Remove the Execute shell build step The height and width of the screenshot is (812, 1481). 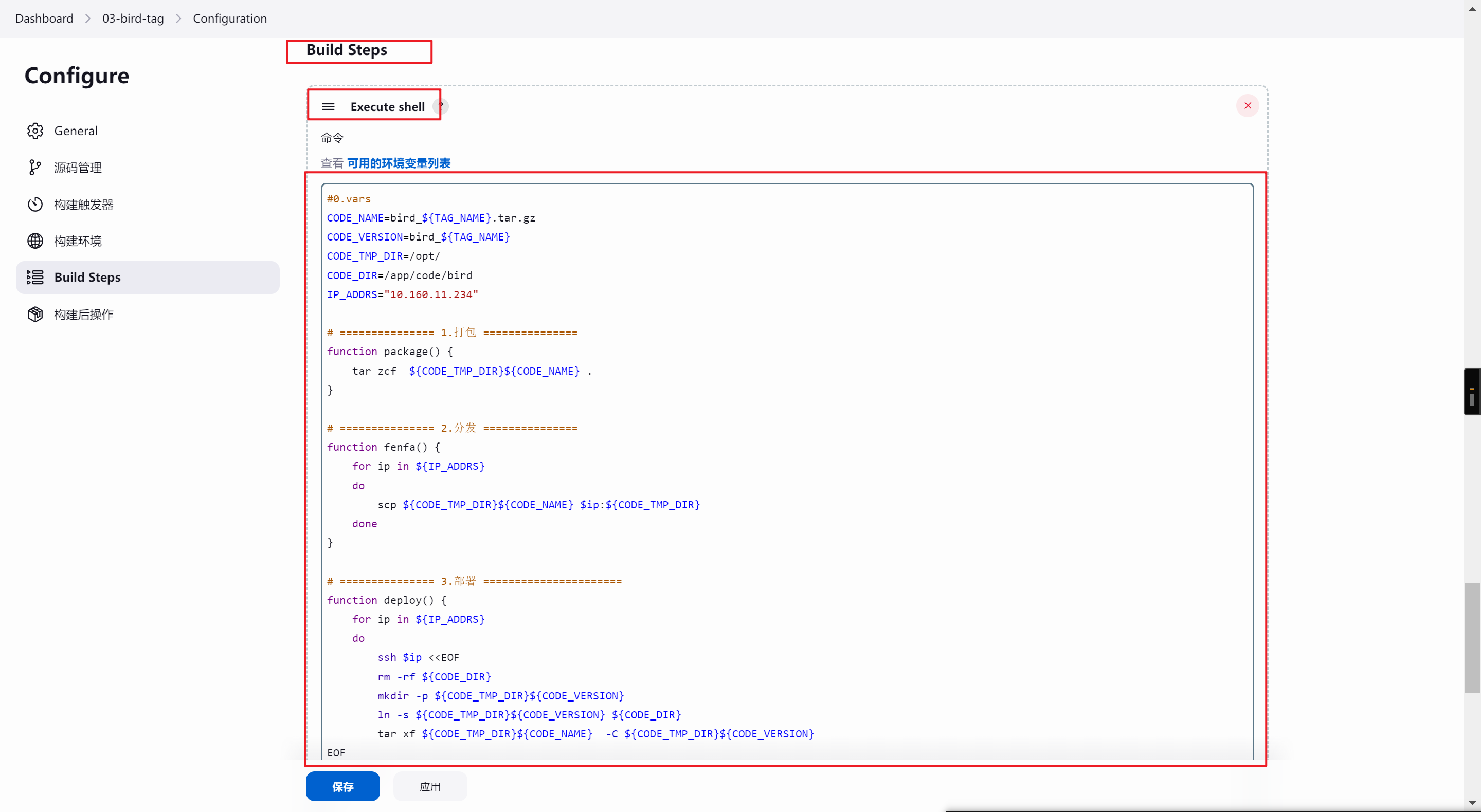[x=1247, y=106]
